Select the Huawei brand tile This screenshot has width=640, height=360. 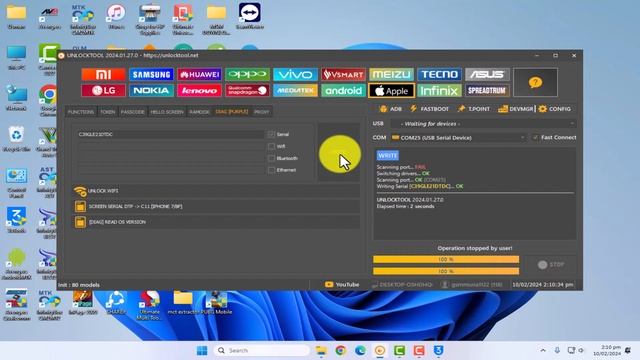point(199,74)
